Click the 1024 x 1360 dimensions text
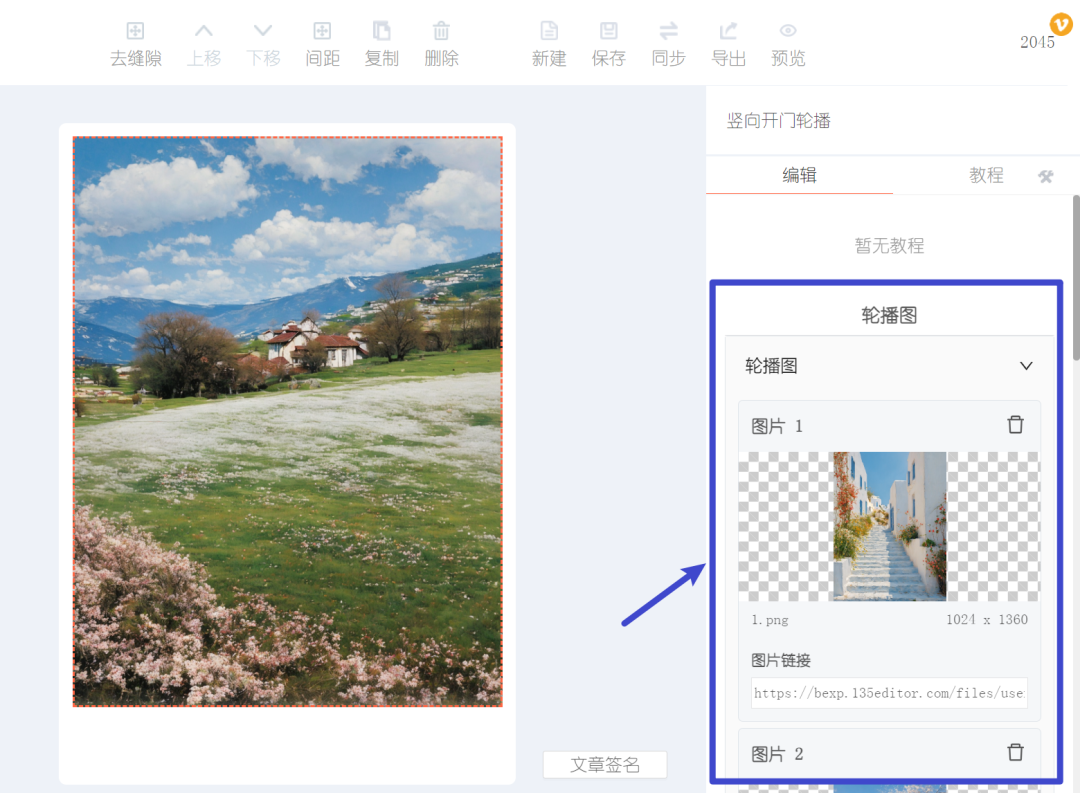The image size is (1080, 793). pyautogui.click(x=986, y=619)
